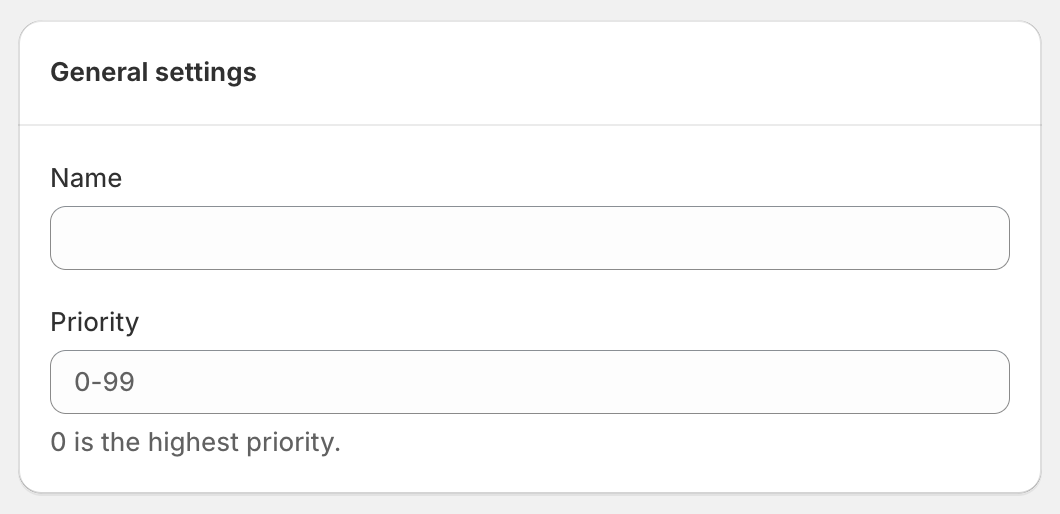Select the "General settings" heading
Viewport: 1060px width, 514px height.
153,73
